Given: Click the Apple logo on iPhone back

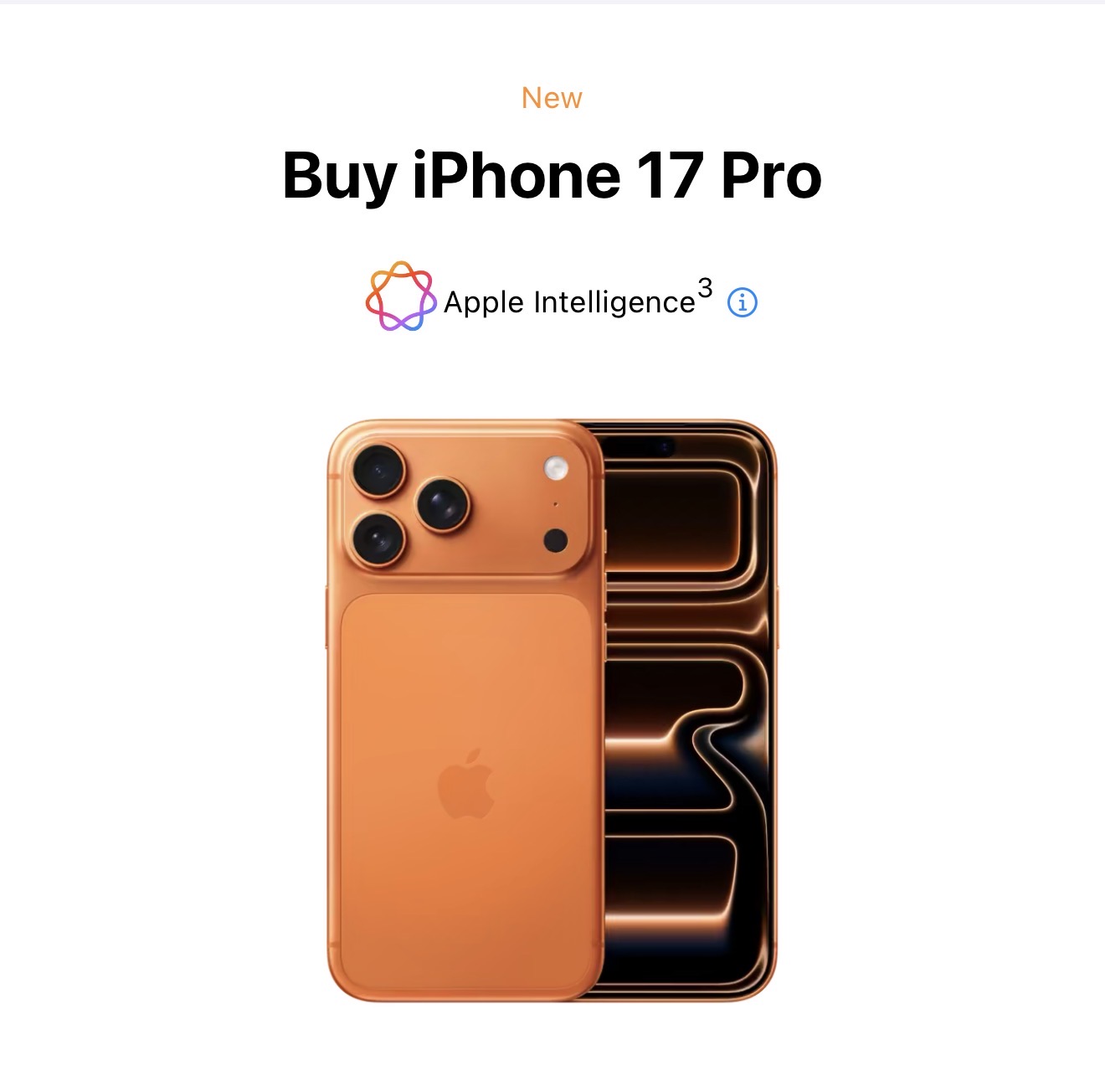Looking at the screenshot, I should pos(466,784).
